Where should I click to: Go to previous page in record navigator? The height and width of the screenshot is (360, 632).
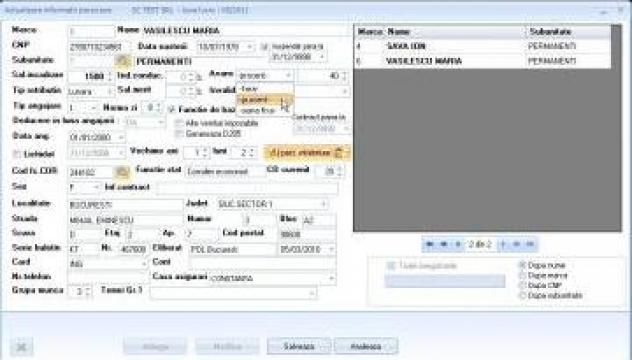(444, 244)
